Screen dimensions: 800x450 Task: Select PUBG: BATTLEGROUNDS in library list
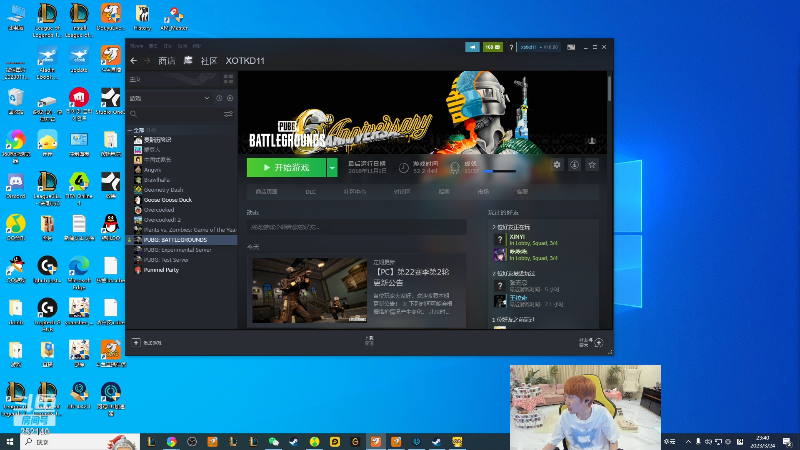(x=182, y=240)
